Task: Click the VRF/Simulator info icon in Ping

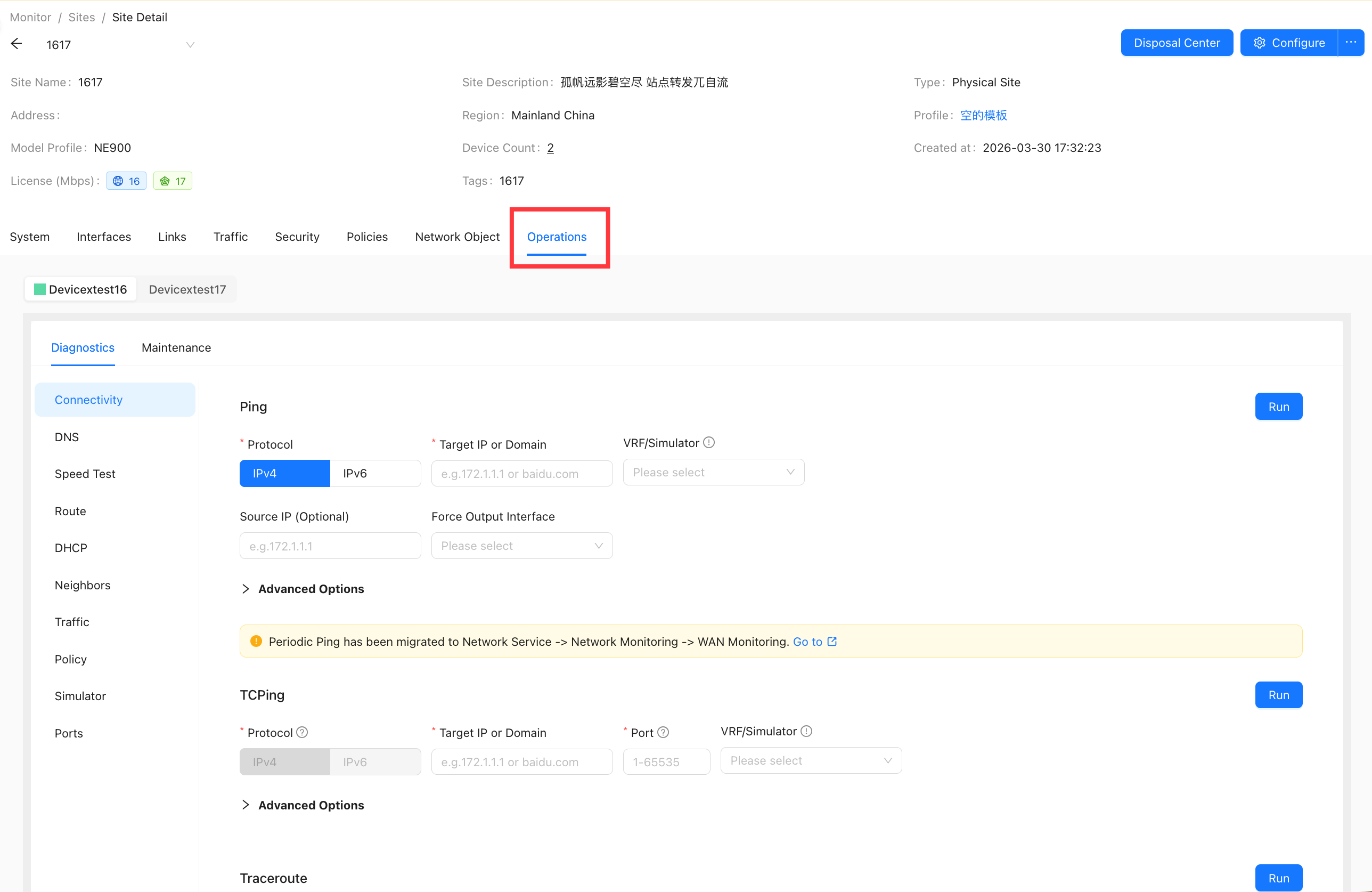Action: [709, 442]
